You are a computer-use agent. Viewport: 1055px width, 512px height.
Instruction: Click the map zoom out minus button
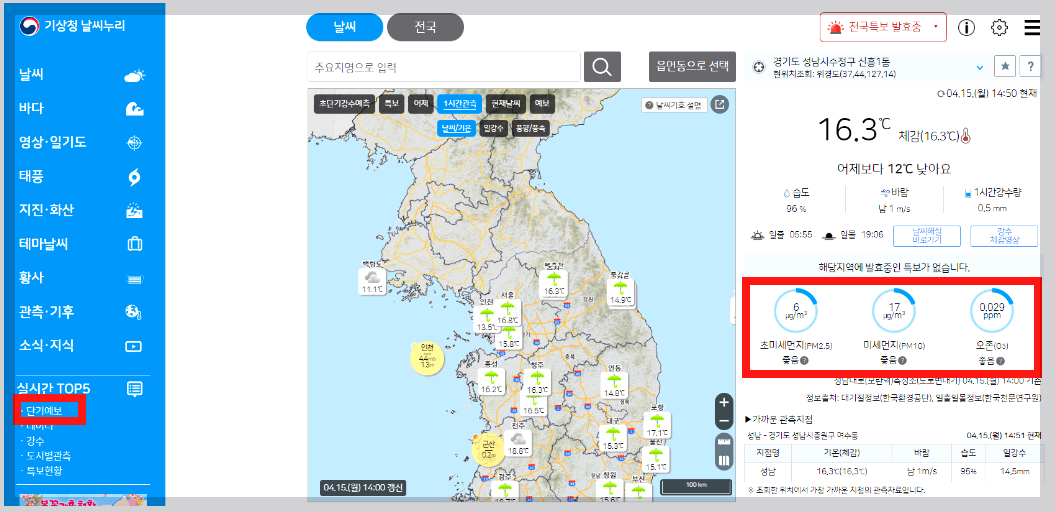[724, 421]
